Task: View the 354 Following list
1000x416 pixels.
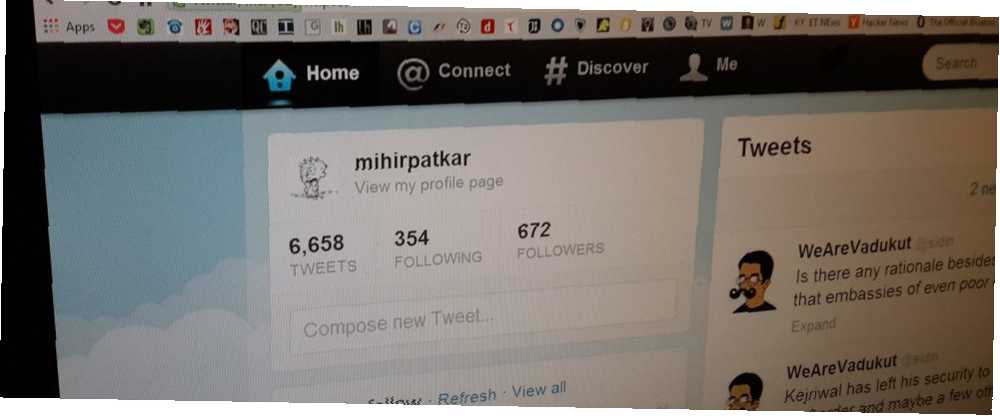Action: click(x=438, y=249)
